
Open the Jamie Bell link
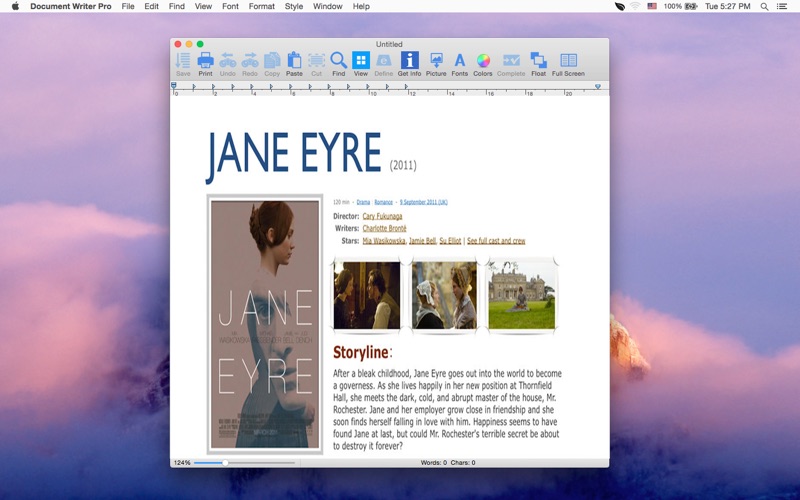click(x=422, y=241)
